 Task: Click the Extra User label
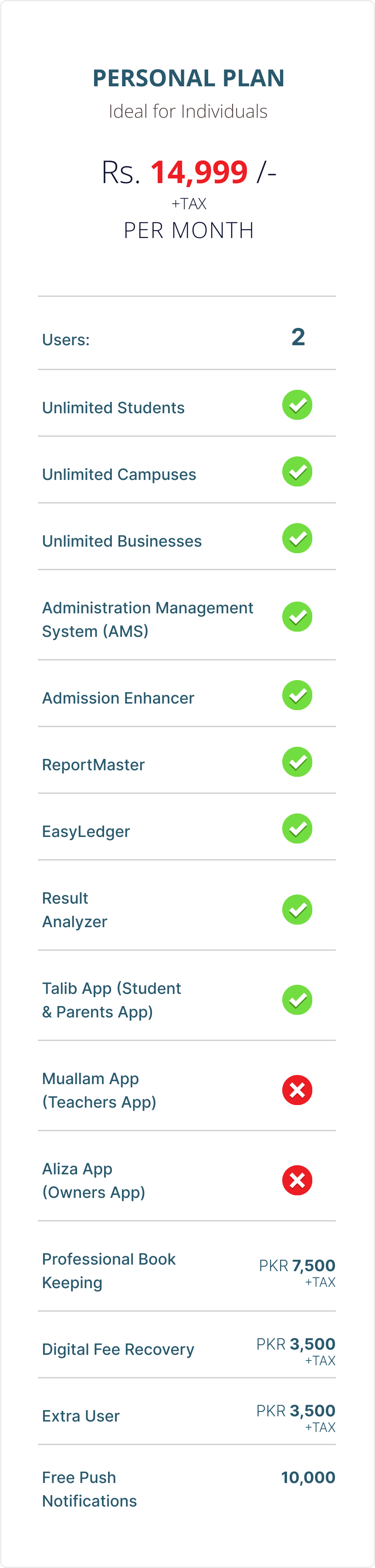coord(81,1416)
